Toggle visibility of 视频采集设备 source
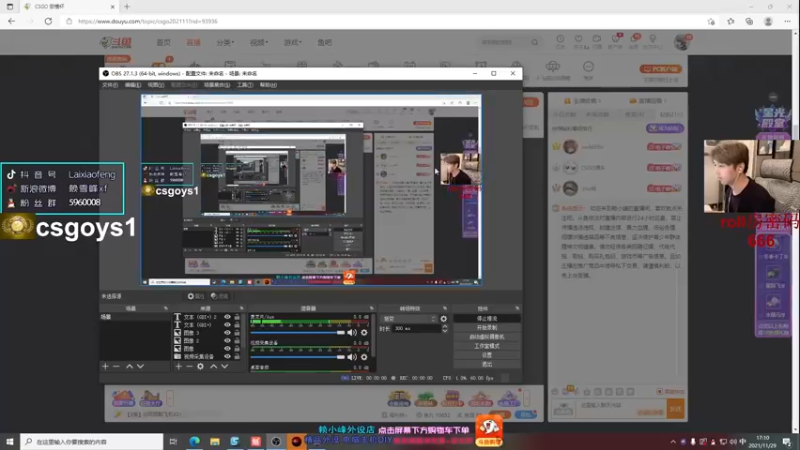The image size is (800, 450). click(227, 356)
